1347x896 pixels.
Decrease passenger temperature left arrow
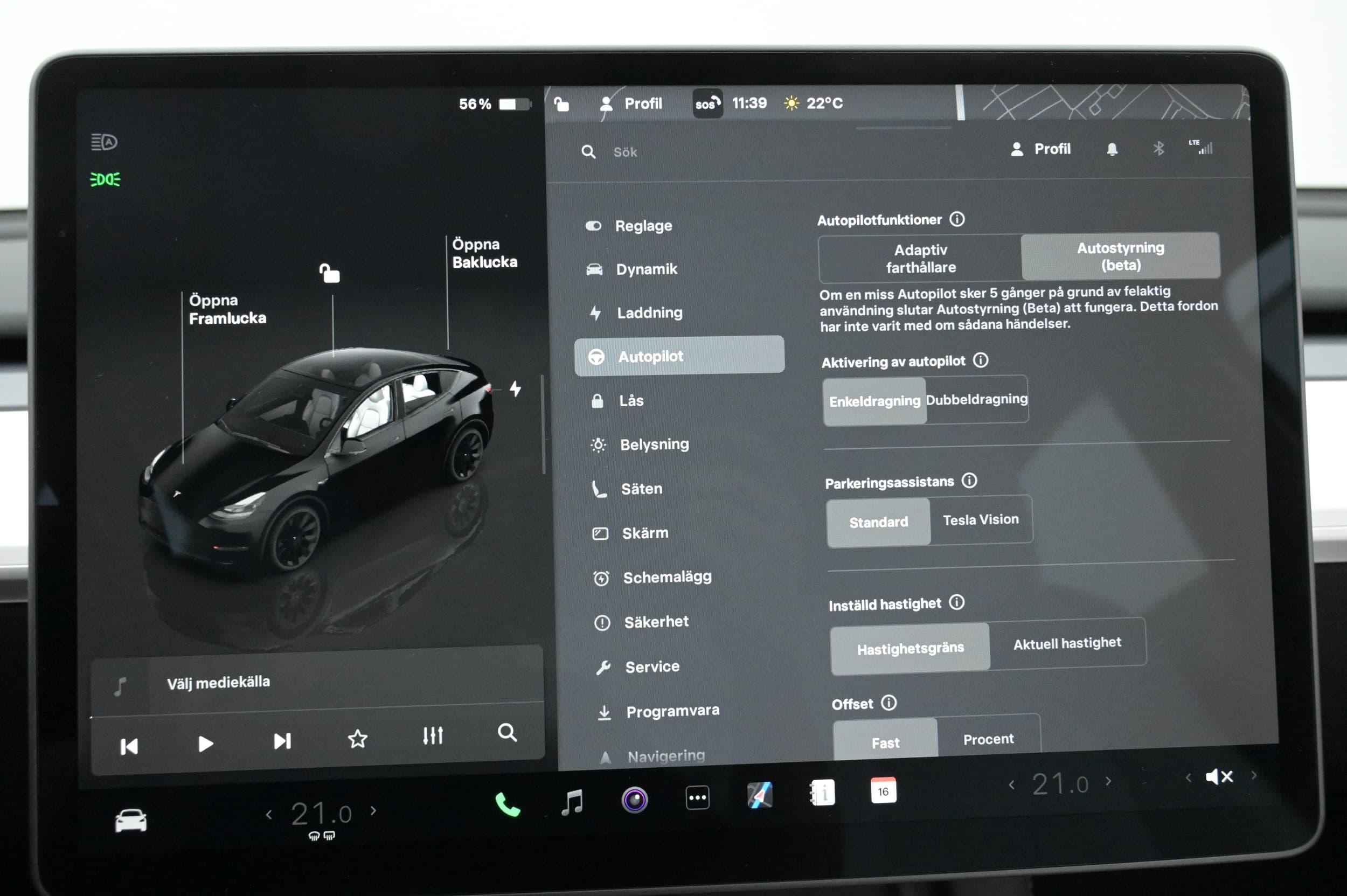(x=1011, y=784)
